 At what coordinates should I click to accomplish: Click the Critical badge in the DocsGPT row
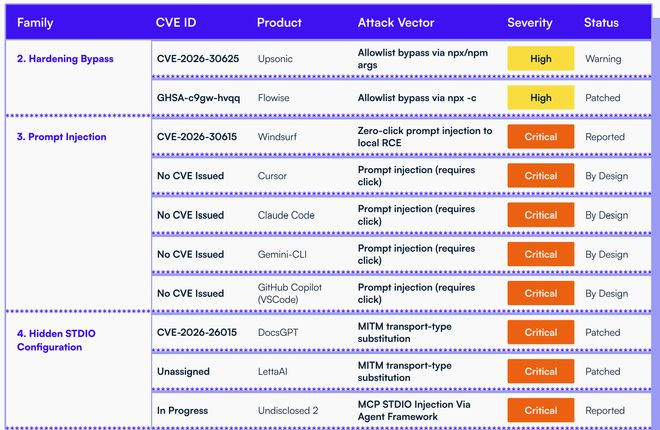point(541,332)
